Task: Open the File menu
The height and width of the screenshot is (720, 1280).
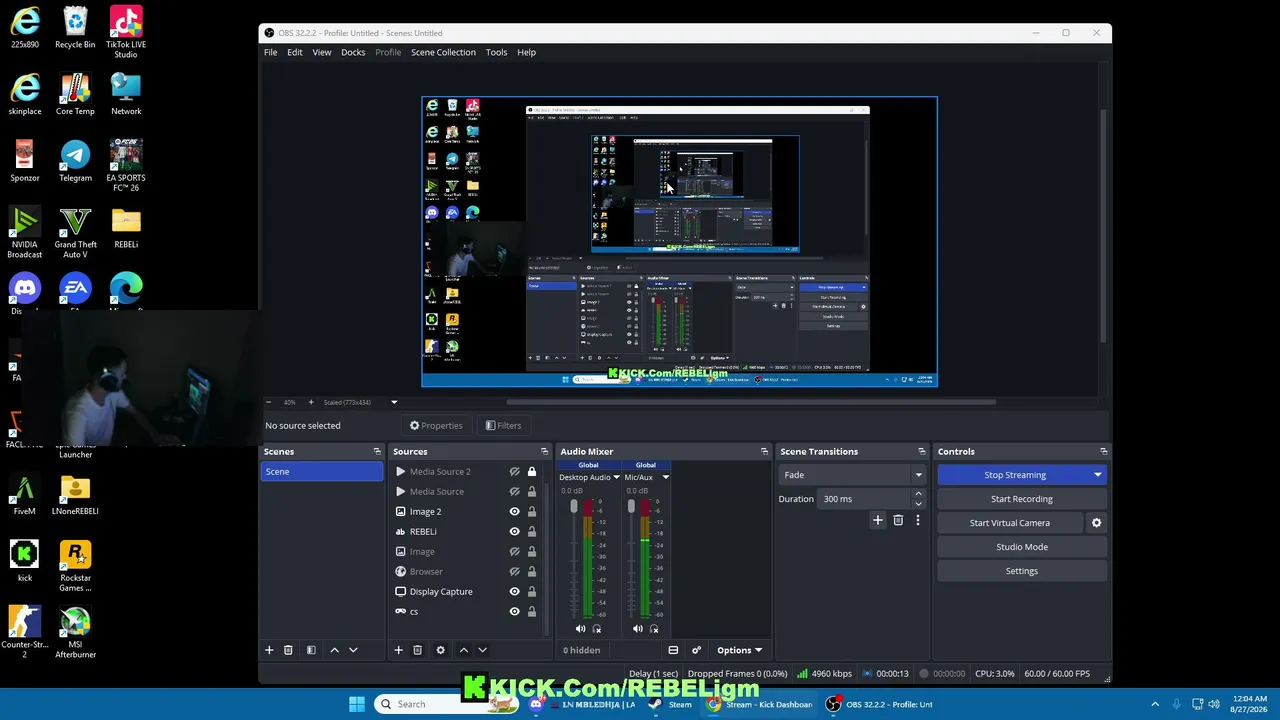Action: pos(271,52)
